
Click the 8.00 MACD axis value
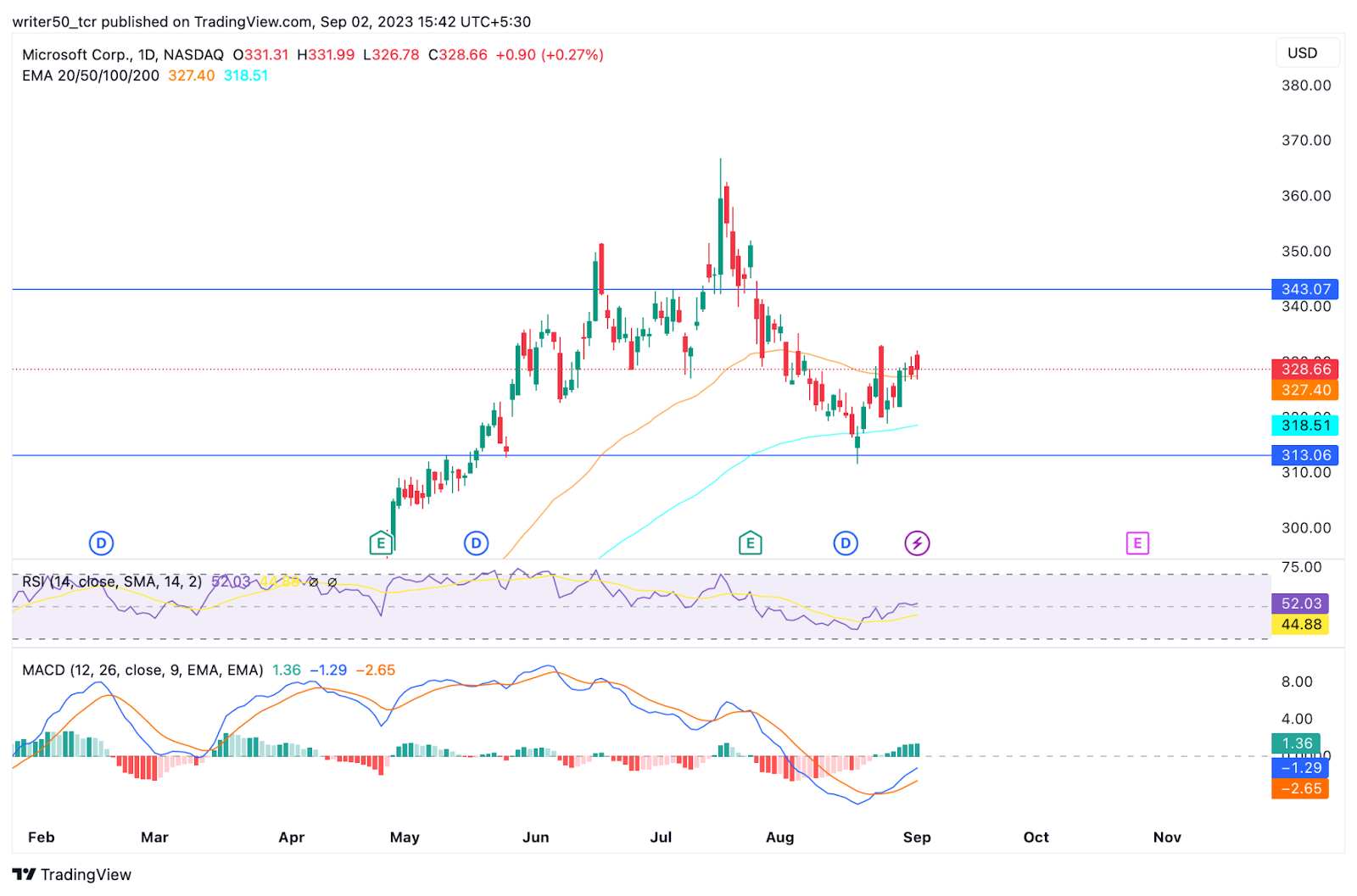1297,682
